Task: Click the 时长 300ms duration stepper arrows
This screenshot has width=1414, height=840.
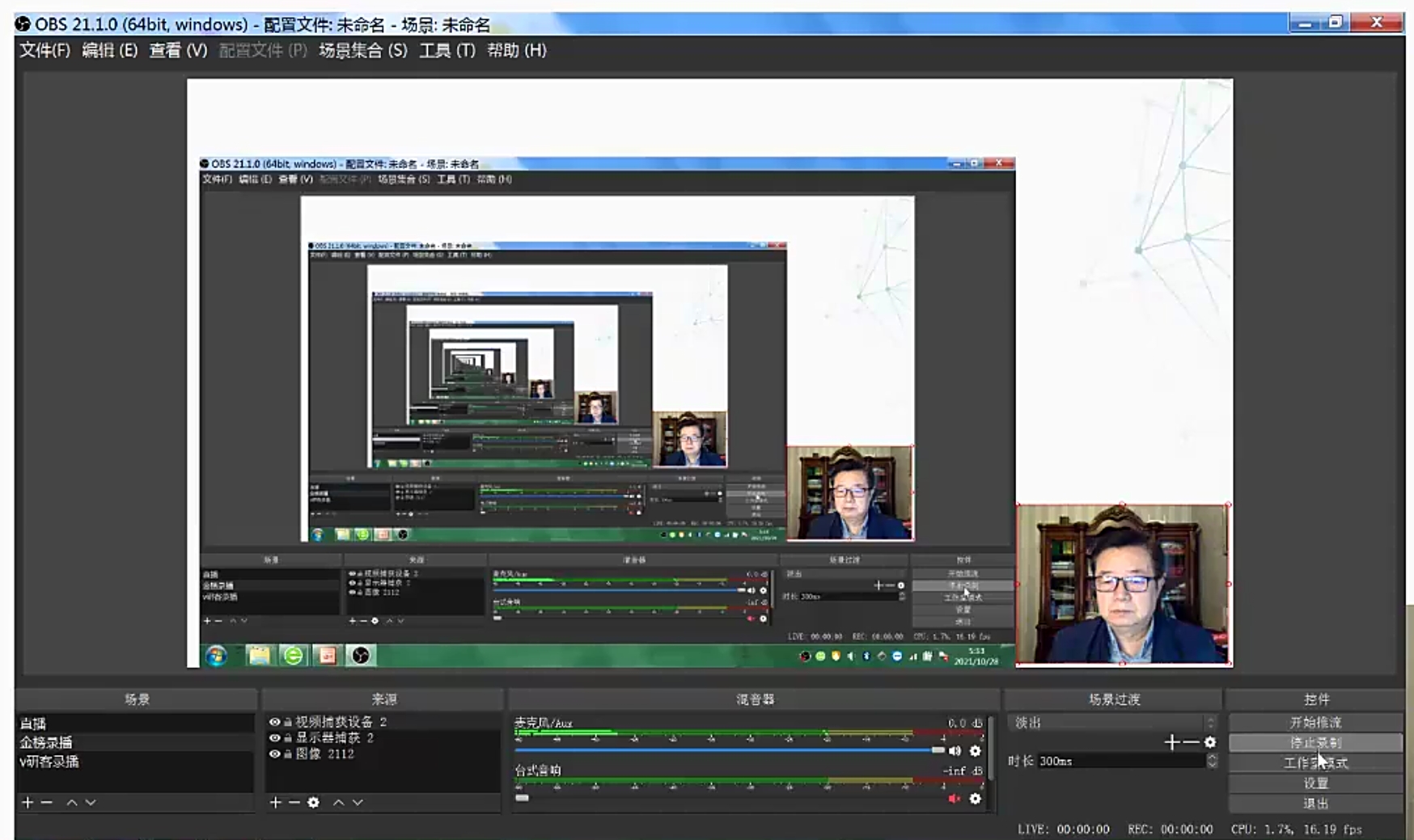Action: (1211, 761)
